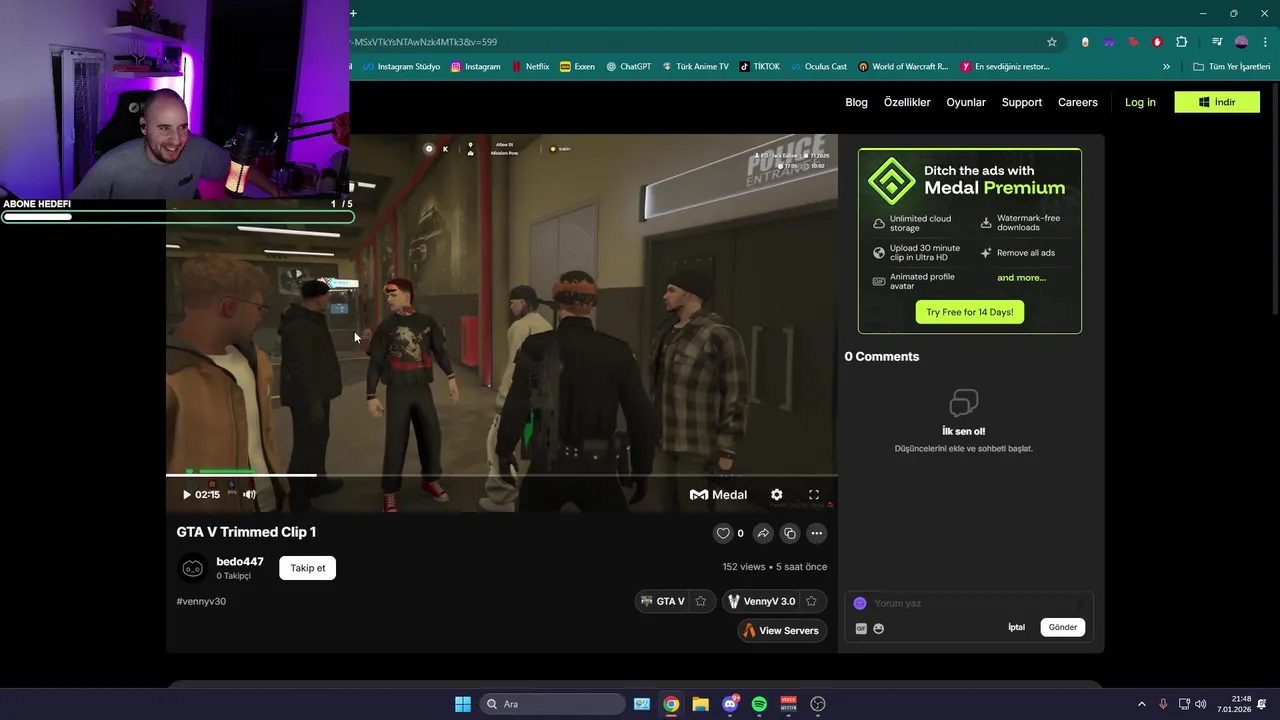Open Voicemeeter from the taskbar
The image size is (1280, 720).
point(788,704)
